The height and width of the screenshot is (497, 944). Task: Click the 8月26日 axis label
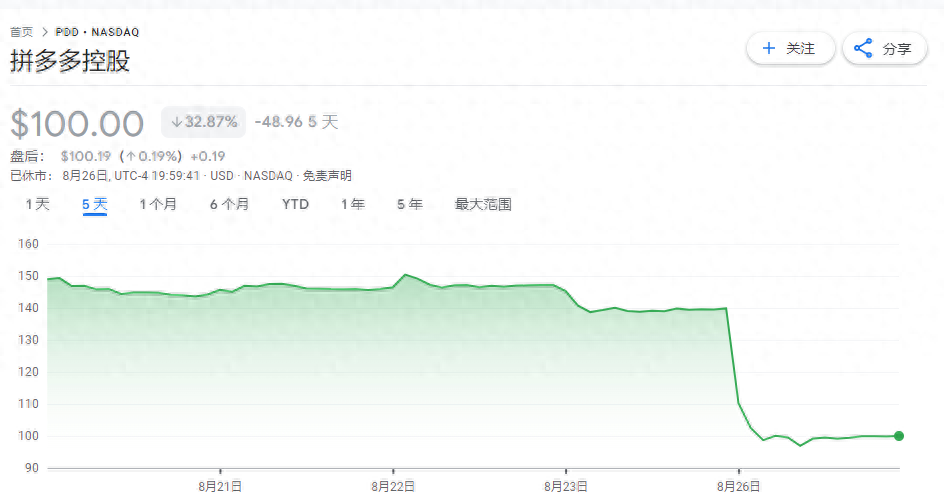coord(738,486)
